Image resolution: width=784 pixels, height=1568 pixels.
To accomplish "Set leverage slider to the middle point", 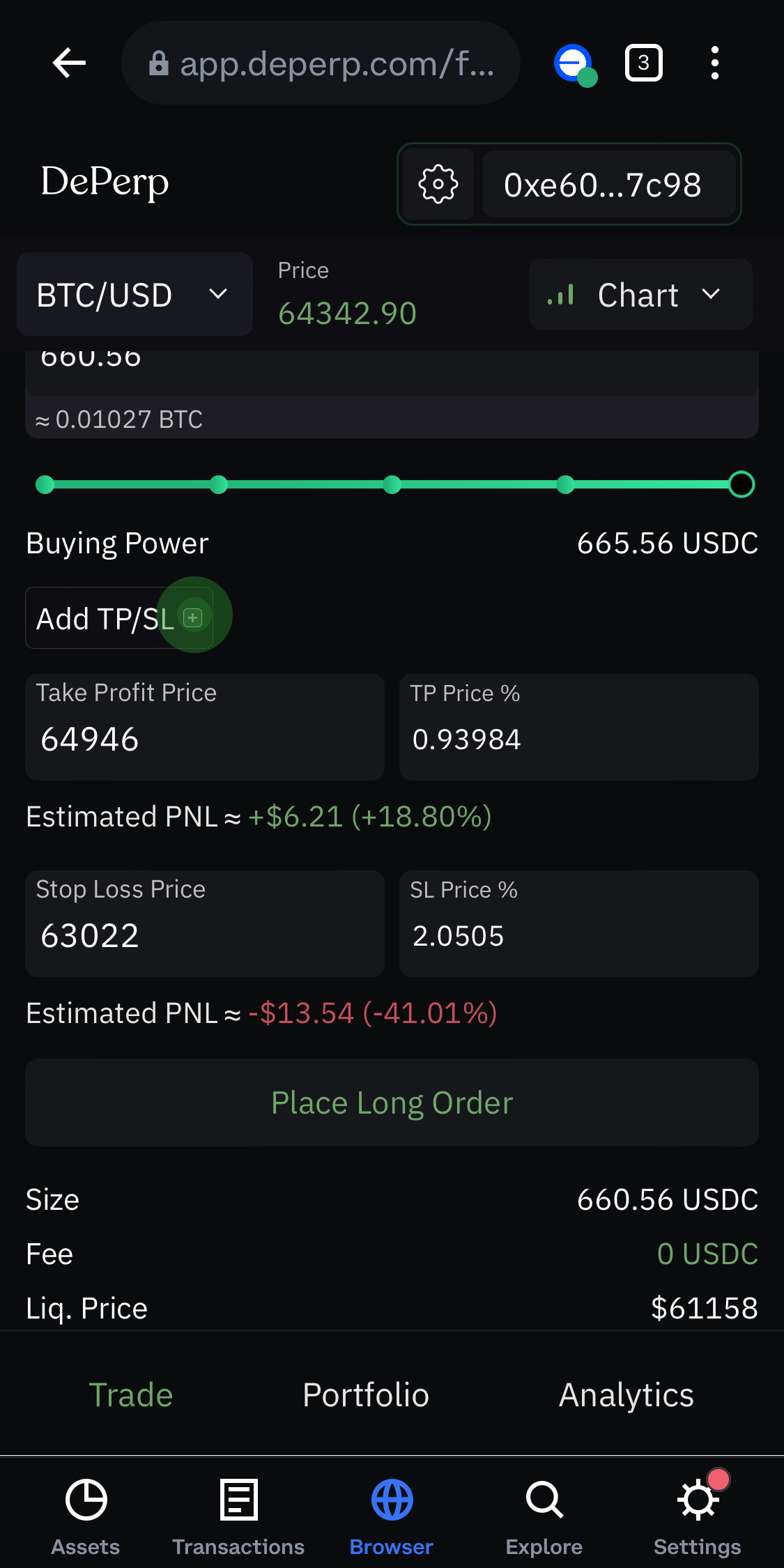I will [x=392, y=484].
